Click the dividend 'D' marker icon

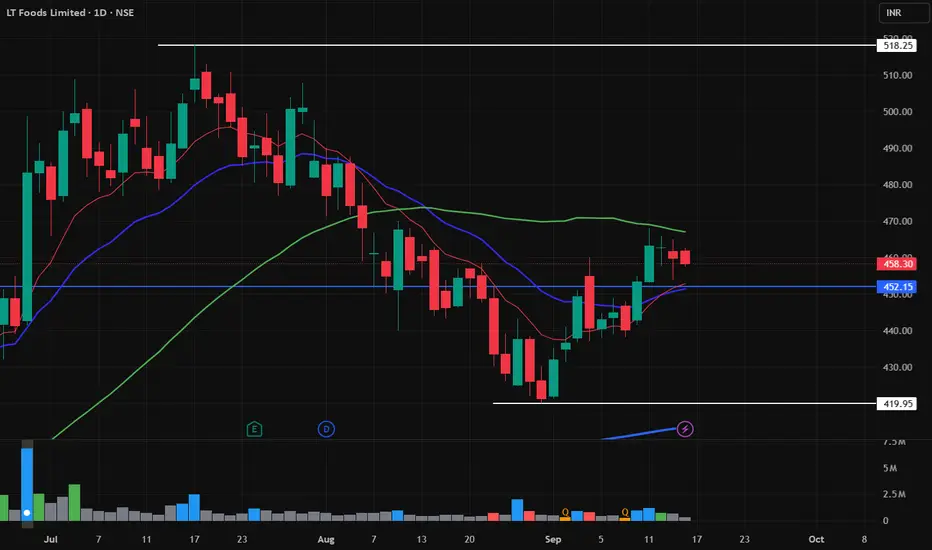tap(326, 429)
